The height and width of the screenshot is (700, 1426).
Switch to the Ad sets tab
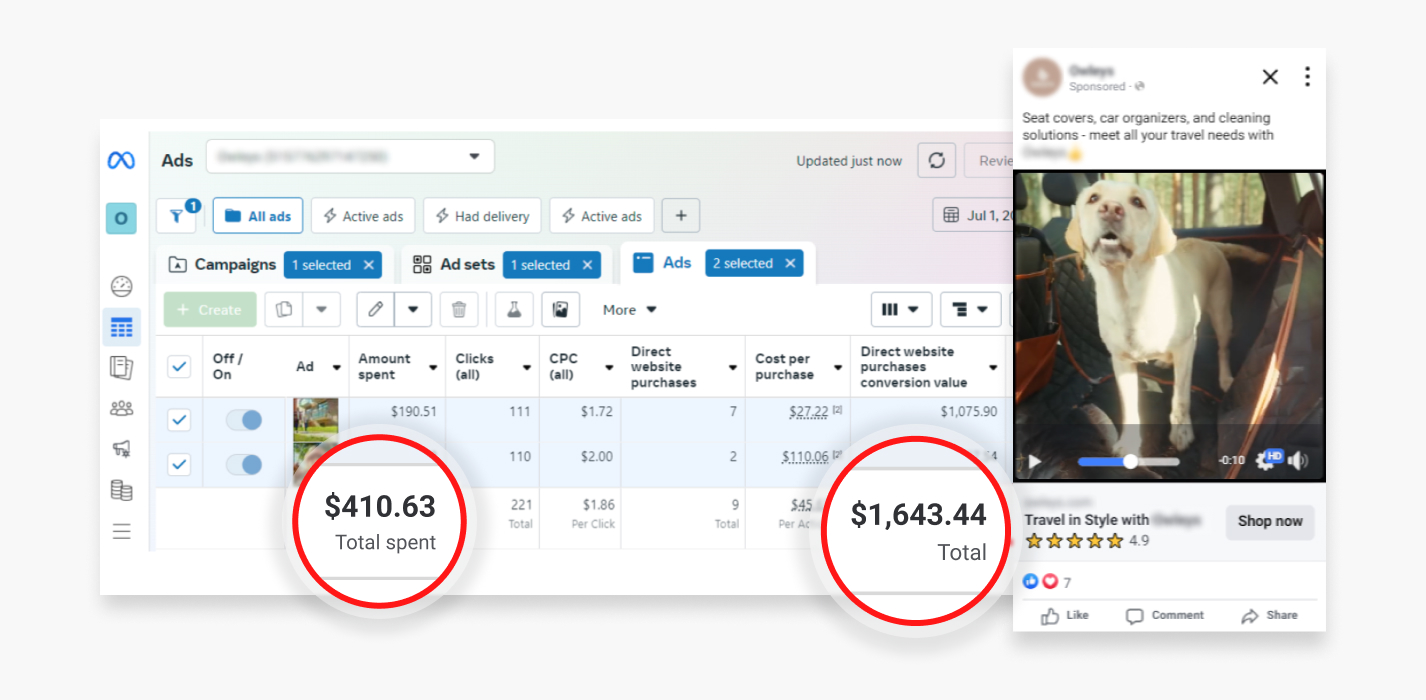click(455, 265)
